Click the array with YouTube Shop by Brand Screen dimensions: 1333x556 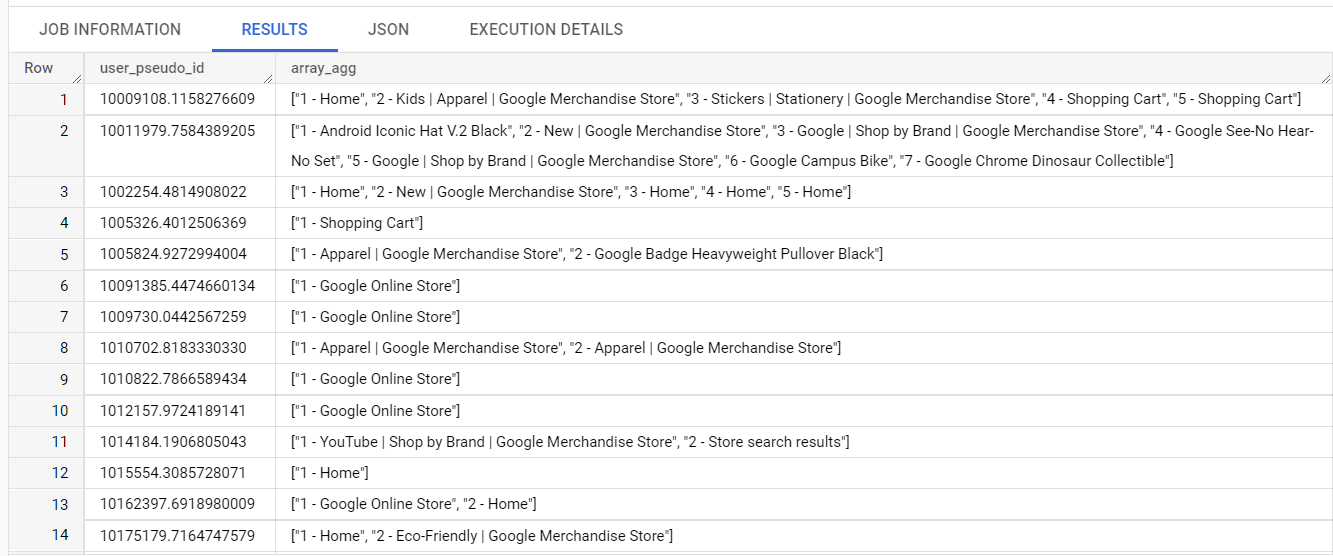click(570, 442)
